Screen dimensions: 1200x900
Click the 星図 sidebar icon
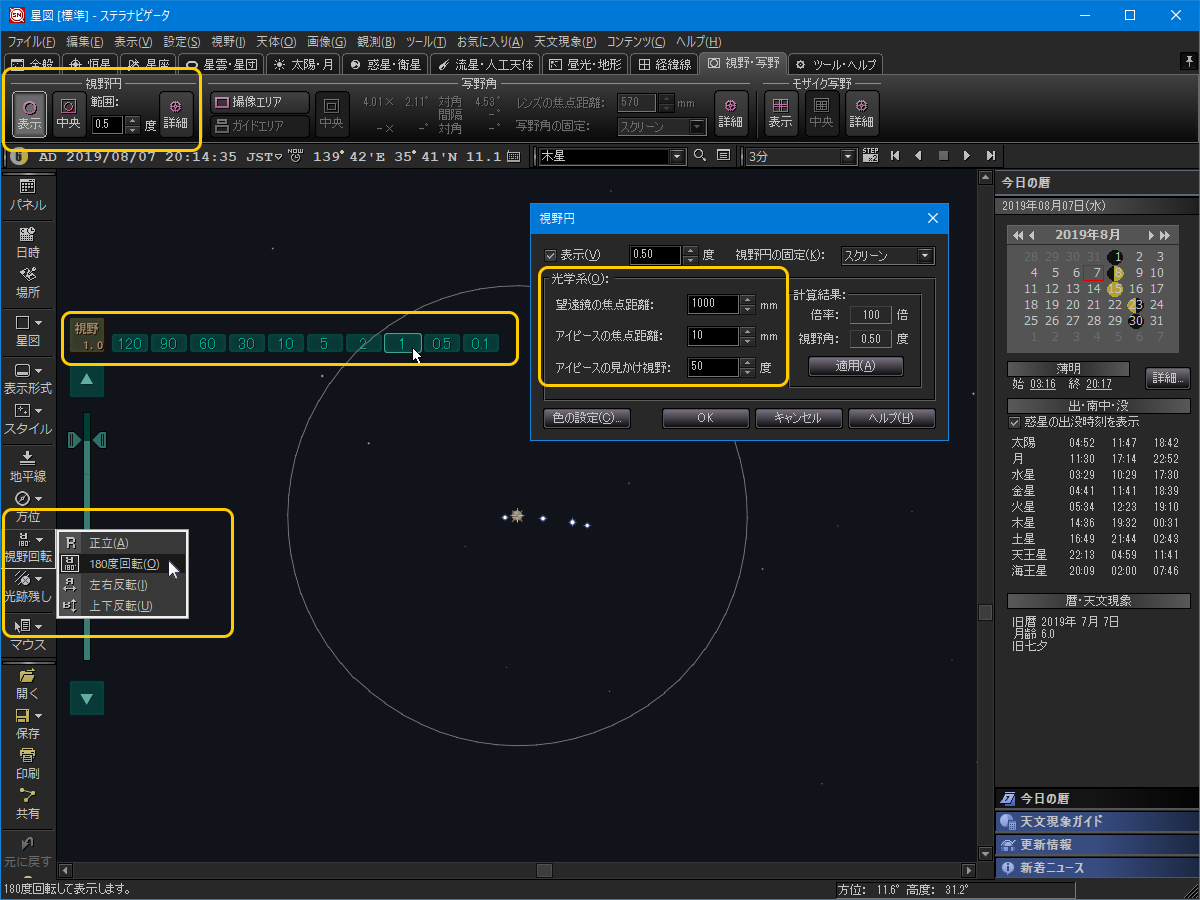[27, 331]
